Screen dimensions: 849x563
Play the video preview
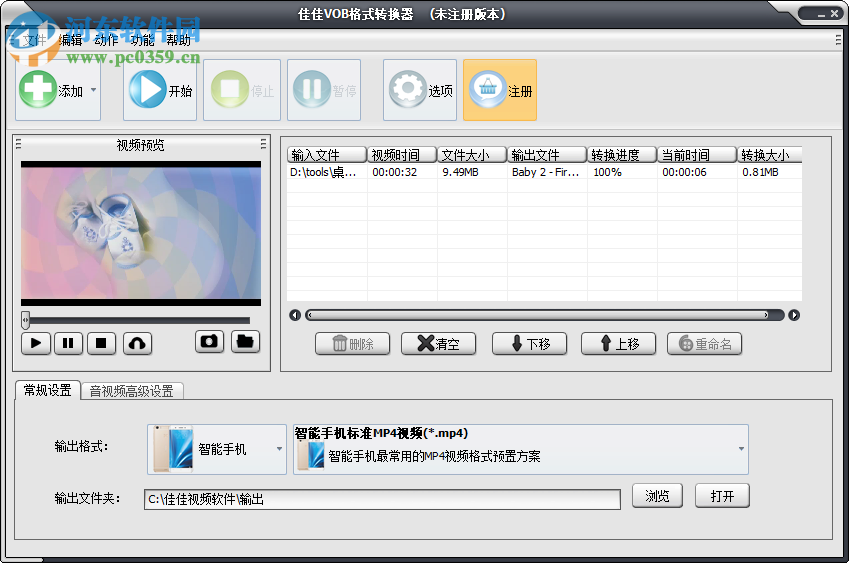(36, 343)
